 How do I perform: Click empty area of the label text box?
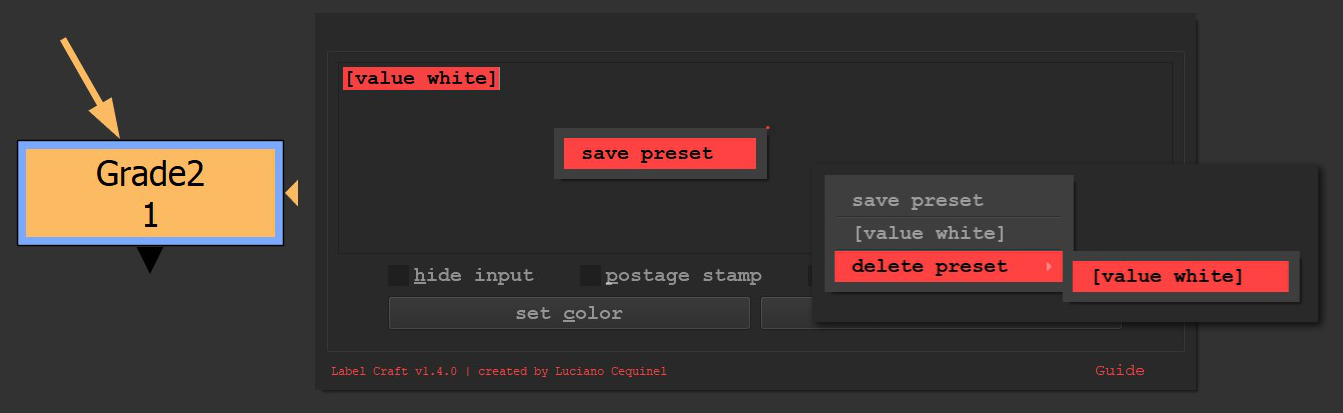450,200
